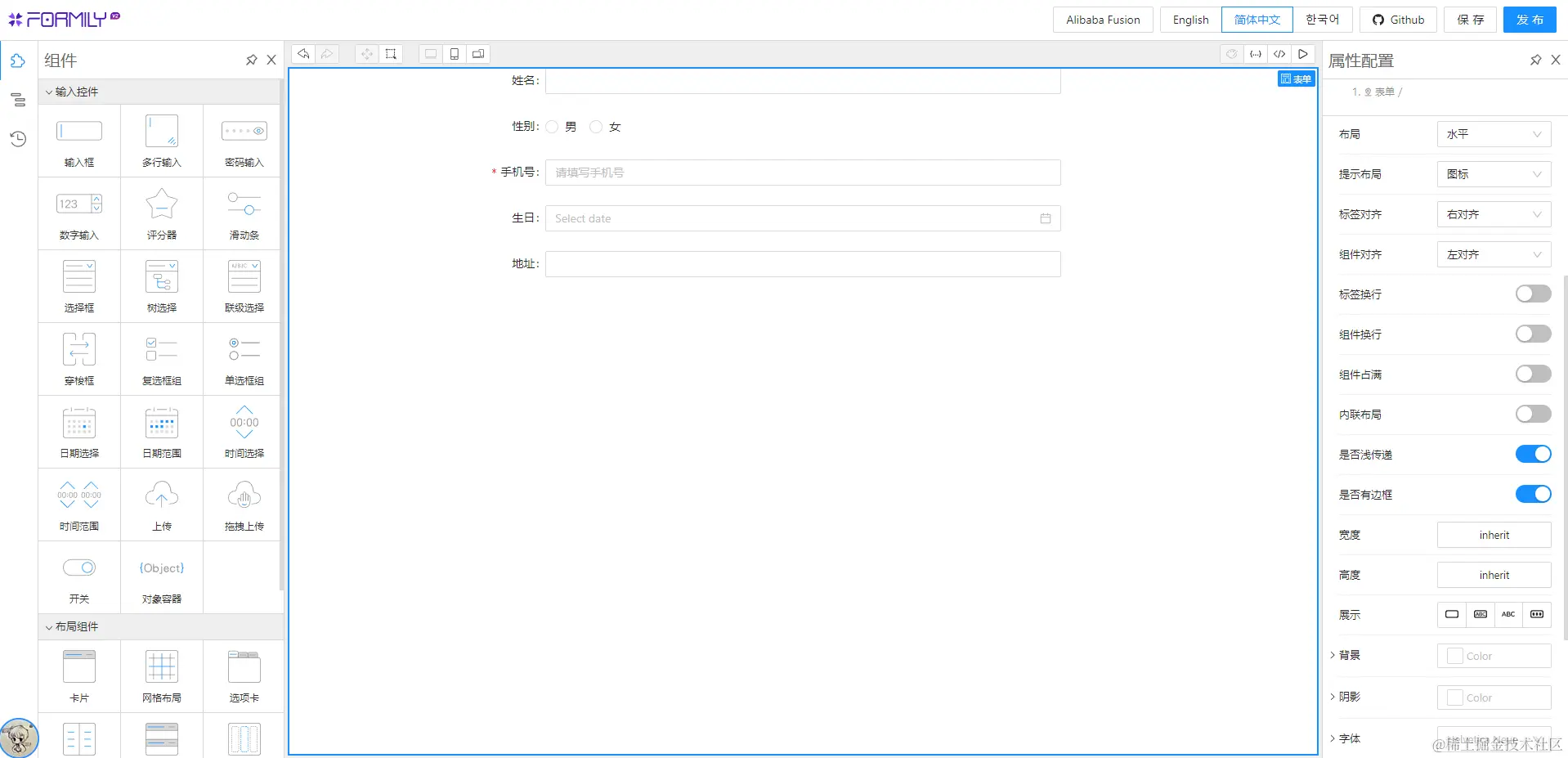Select the 男 radio button
Image resolution: width=1568 pixels, height=758 pixels.
(551, 127)
